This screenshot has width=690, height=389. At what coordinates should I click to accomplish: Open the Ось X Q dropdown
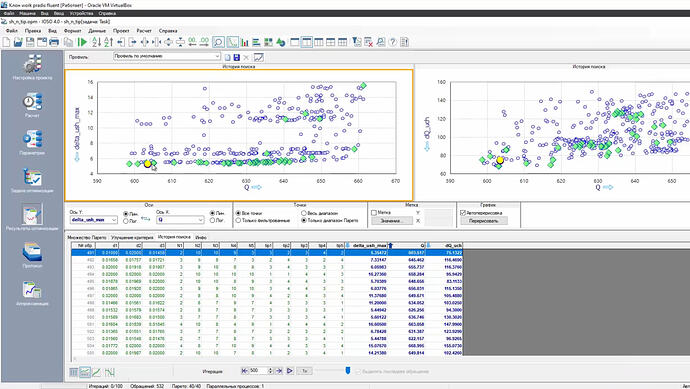(180, 220)
